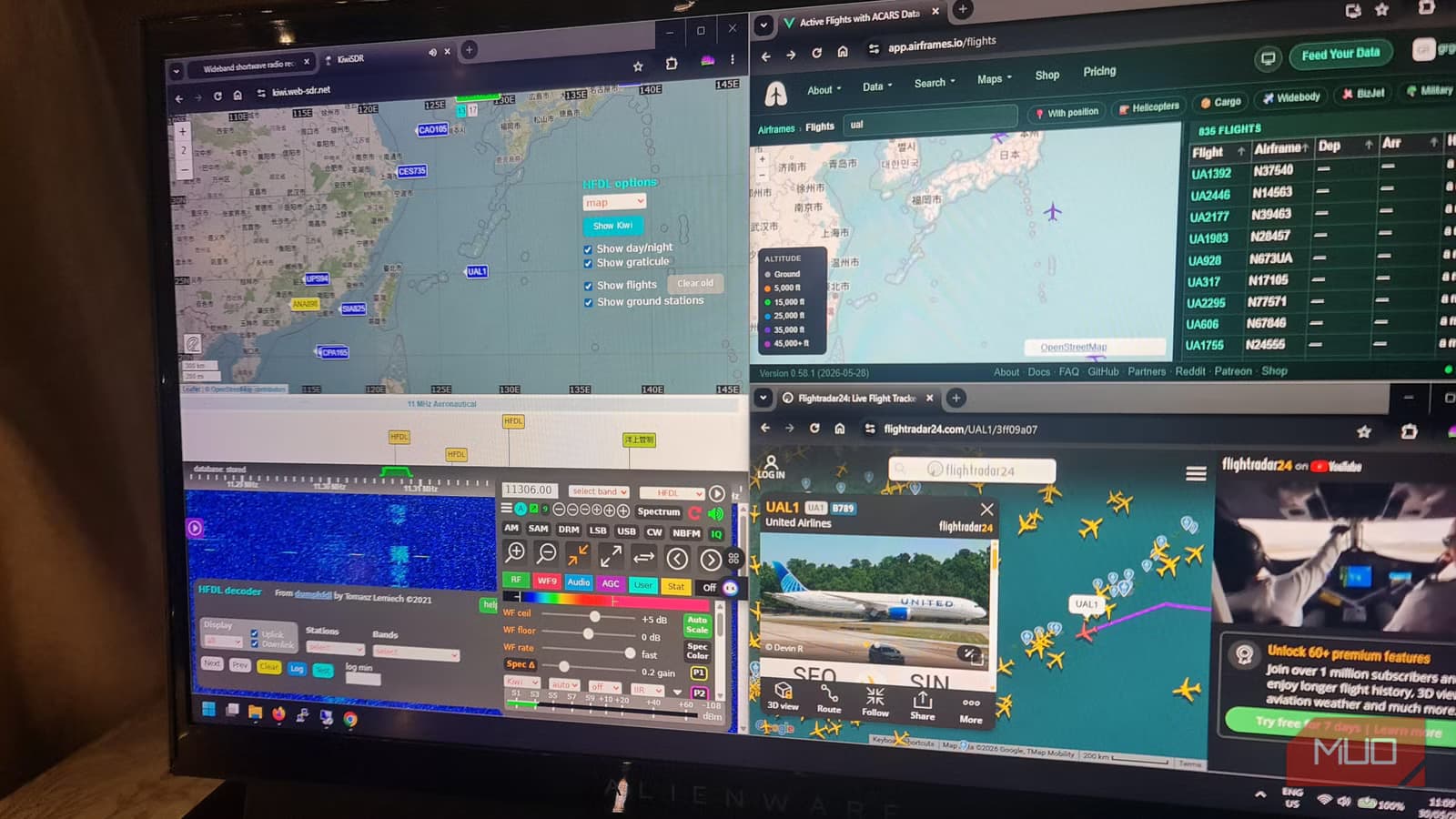Open flight UA1392 in the flights table

[1211, 174]
